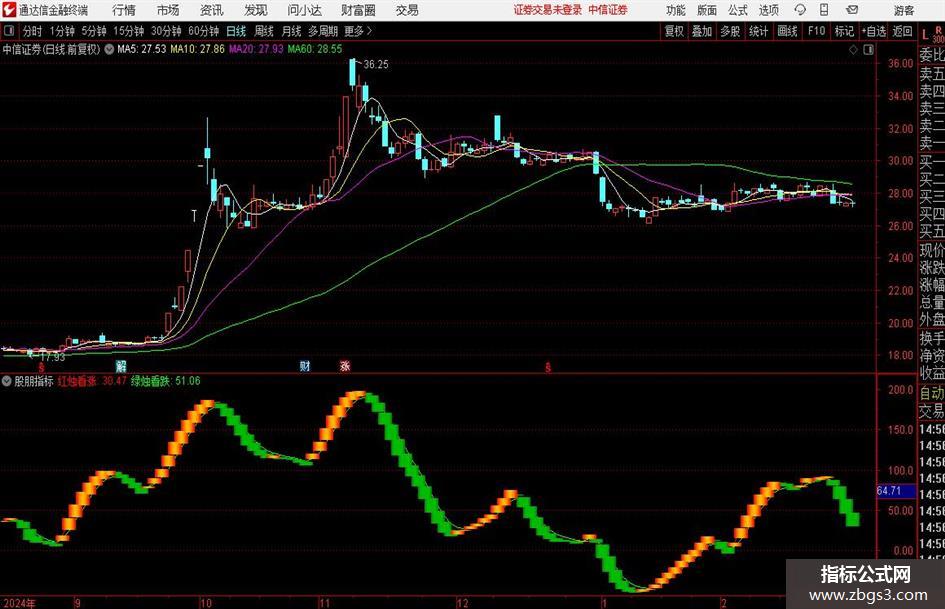The height and width of the screenshot is (609, 945).
Task: Click the red S marker near December
Action: tap(548, 367)
